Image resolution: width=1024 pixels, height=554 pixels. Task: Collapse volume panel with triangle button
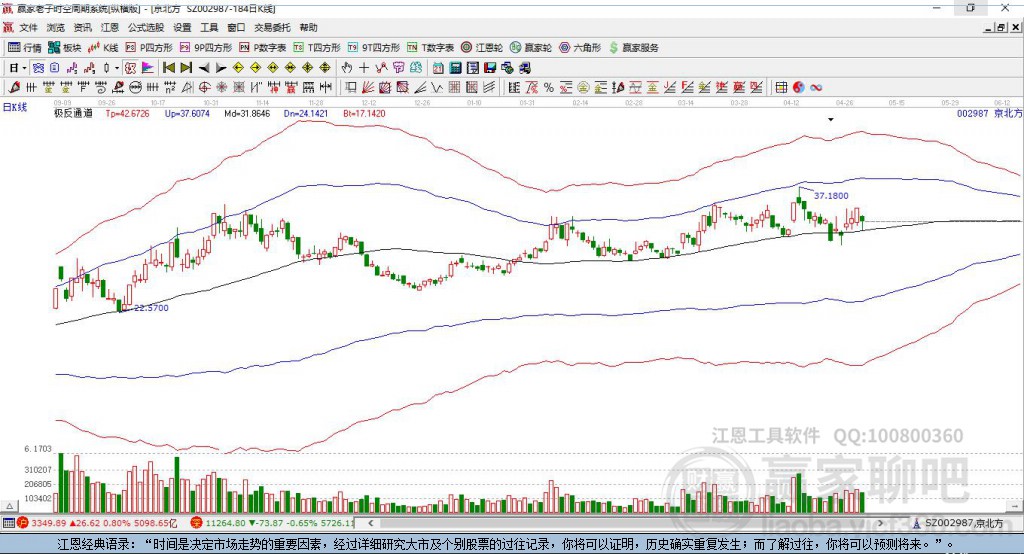coord(9,506)
